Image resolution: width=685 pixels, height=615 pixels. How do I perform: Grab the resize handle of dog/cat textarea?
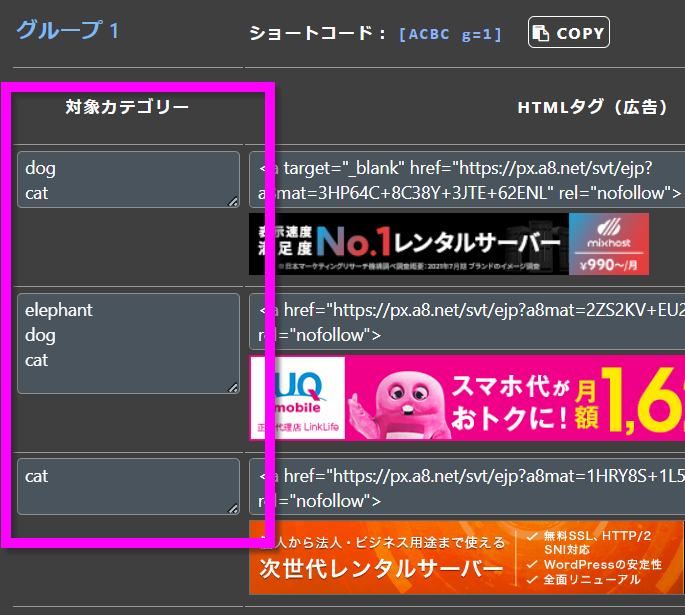pyautogui.click(x=233, y=201)
